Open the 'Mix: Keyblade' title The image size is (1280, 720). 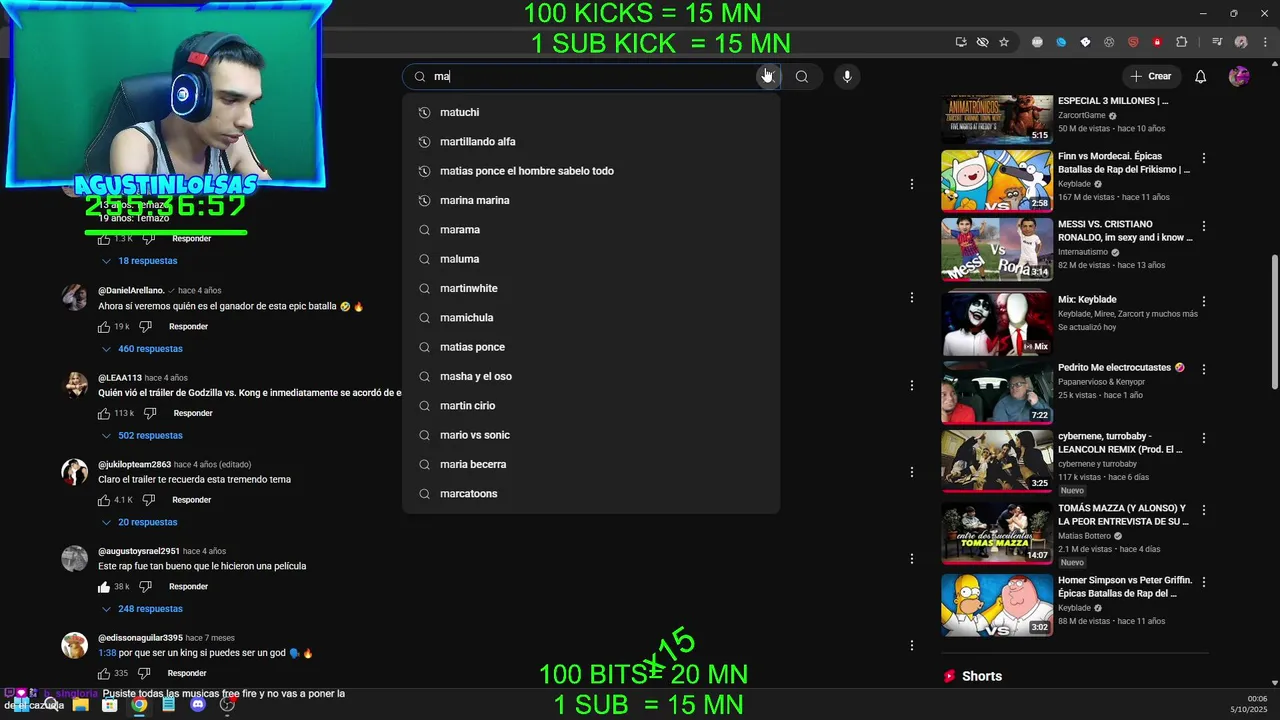click(x=1087, y=300)
